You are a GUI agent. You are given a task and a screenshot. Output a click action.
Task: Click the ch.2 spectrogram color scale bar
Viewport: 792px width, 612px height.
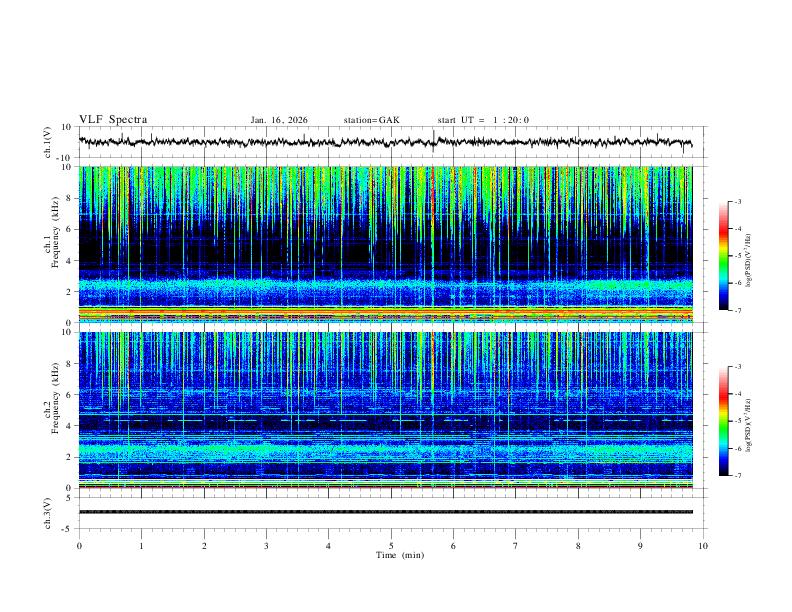(x=723, y=421)
